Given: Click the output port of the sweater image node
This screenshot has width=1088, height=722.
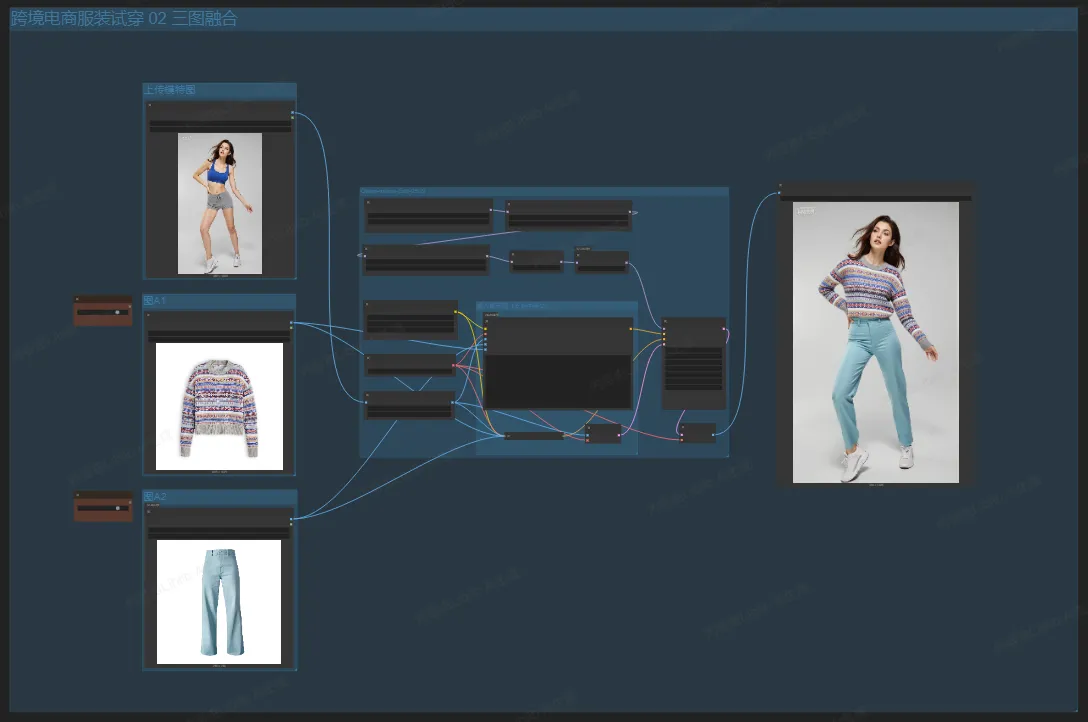Looking at the screenshot, I should tap(292, 323).
